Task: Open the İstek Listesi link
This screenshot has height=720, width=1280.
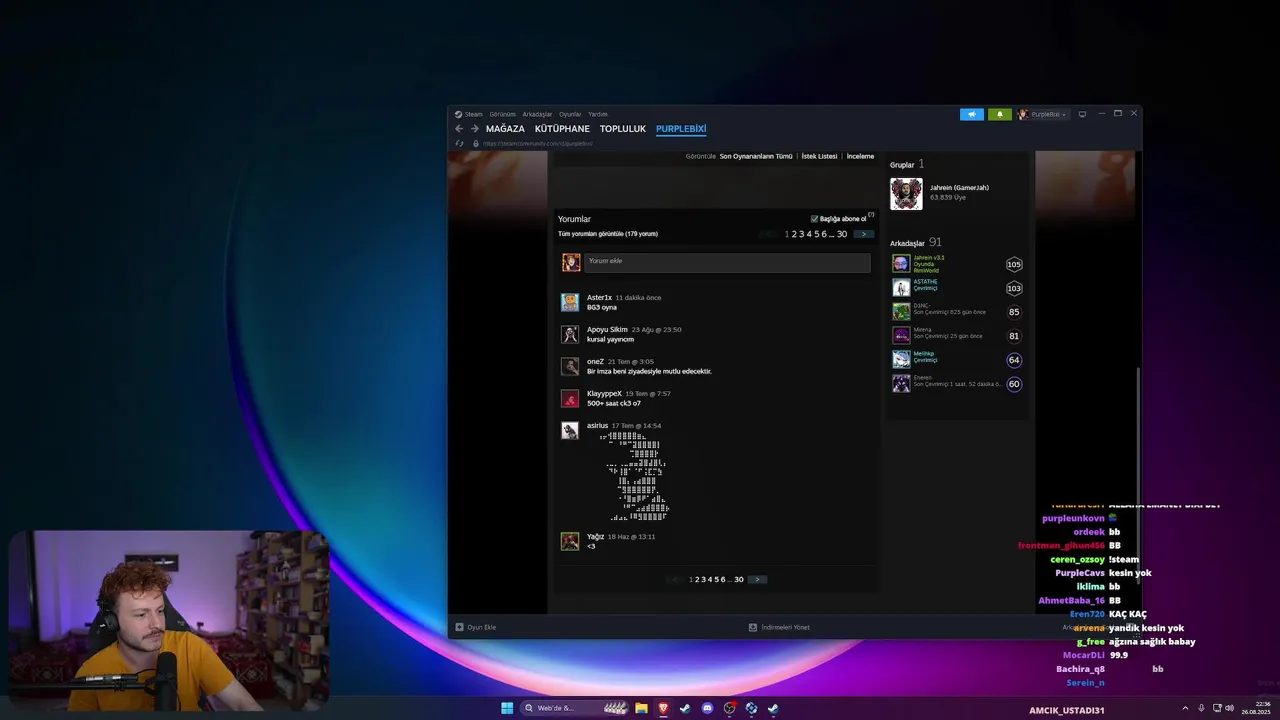Action: (x=819, y=156)
